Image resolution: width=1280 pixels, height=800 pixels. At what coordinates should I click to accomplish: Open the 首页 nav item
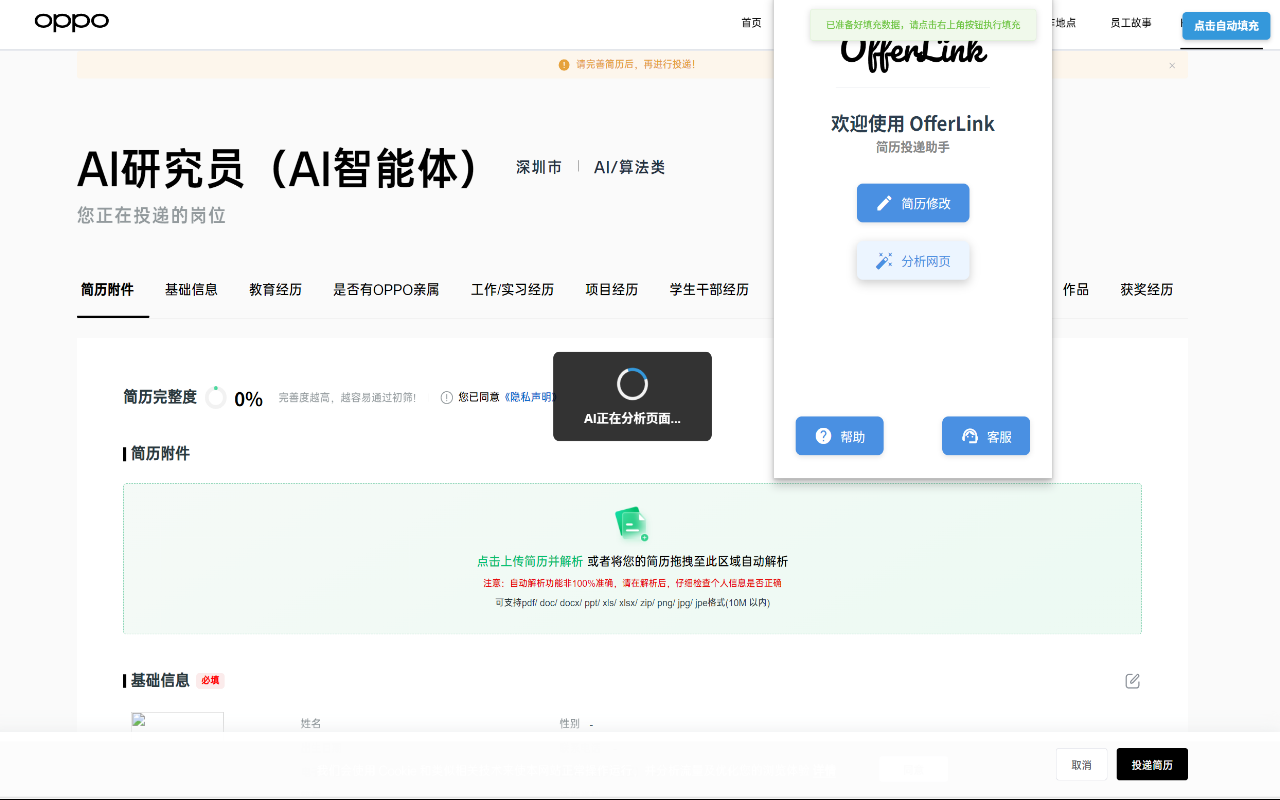click(x=751, y=23)
